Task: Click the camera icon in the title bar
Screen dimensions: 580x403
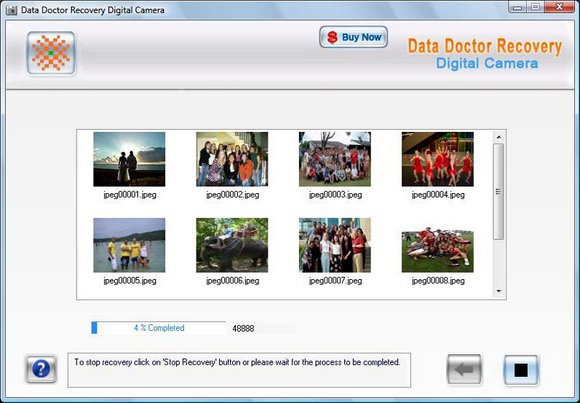Action: [x=11, y=10]
